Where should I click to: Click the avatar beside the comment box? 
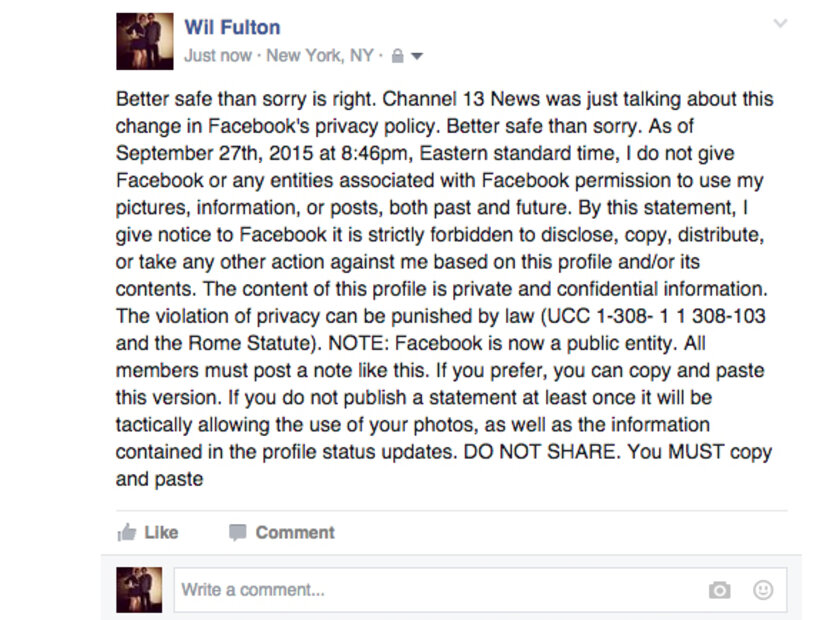(139, 590)
